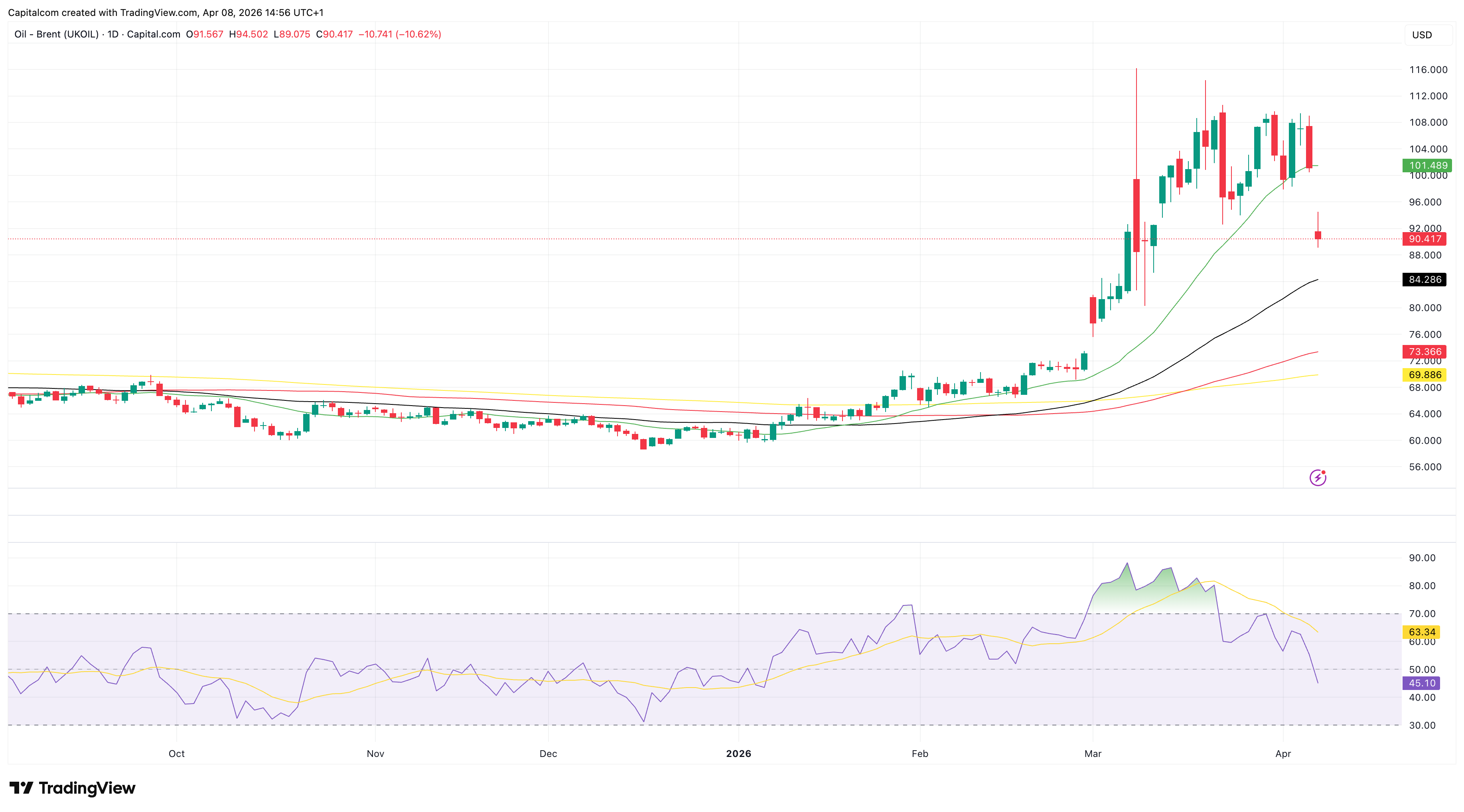The image size is (1464, 812).
Task: Click the 2026 label on time axis
Action: pyautogui.click(x=738, y=753)
